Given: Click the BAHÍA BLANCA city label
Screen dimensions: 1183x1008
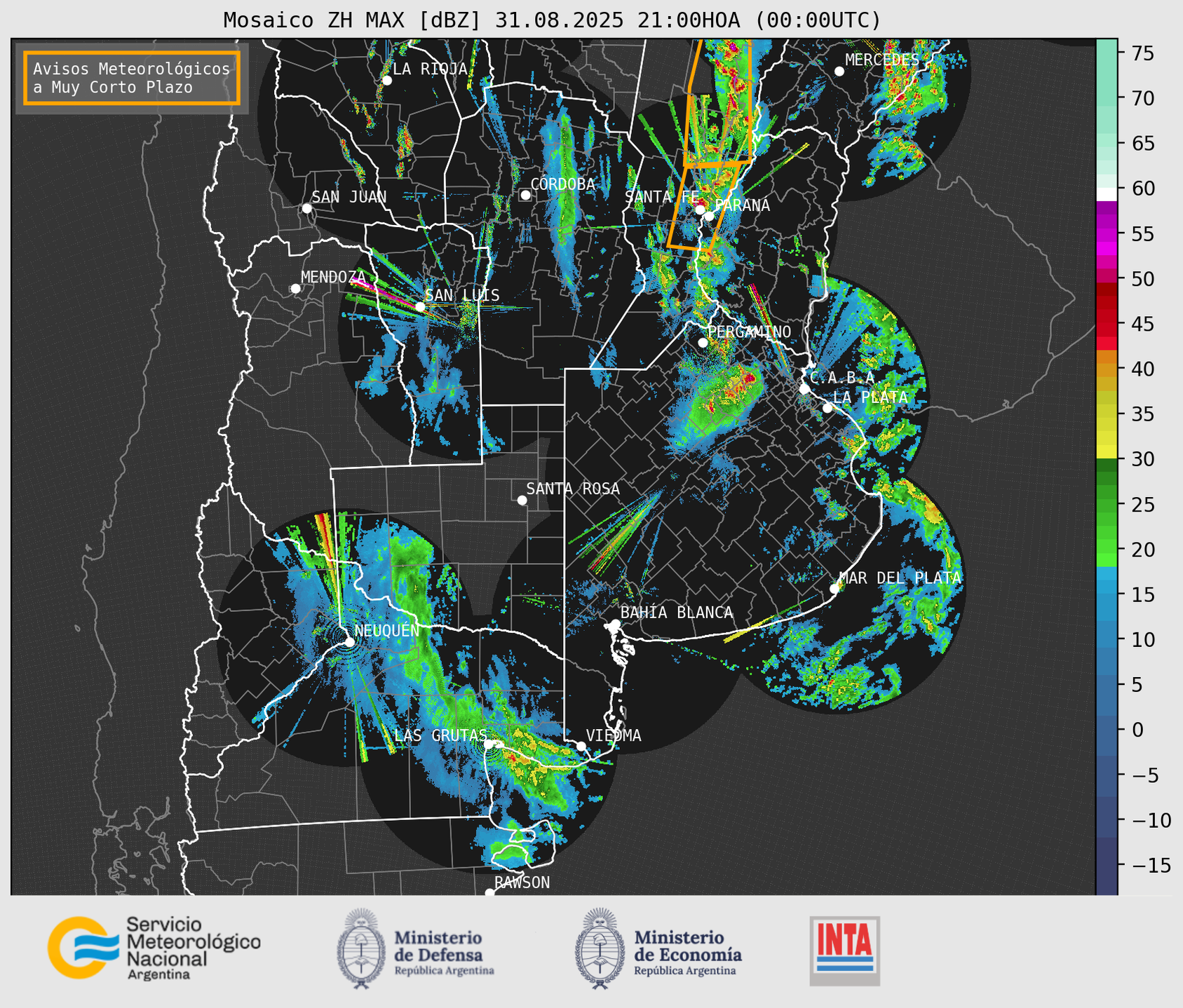Looking at the screenshot, I should [x=677, y=613].
